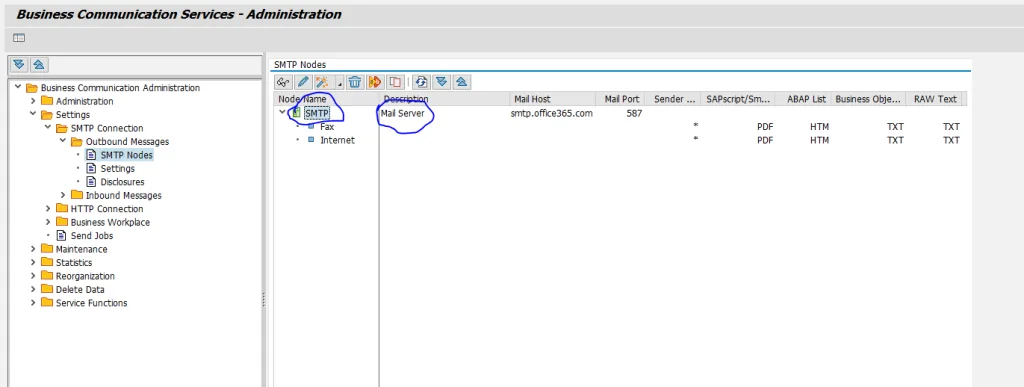Click the Change pencil icon in SMTP Nodes toolbar
The height and width of the screenshot is (387, 1024).
(x=302, y=82)
